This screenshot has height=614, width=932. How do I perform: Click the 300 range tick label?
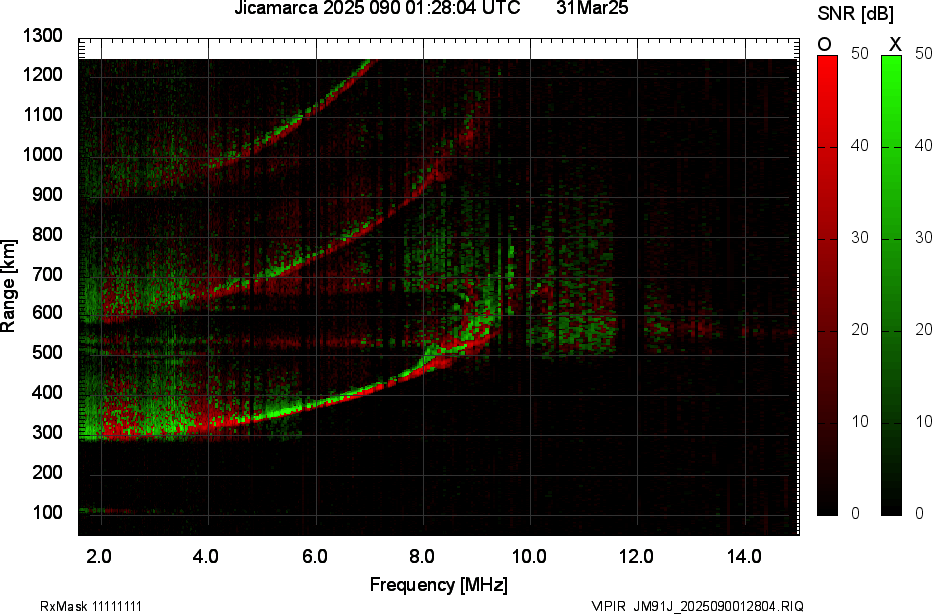[x=47, y=432]
